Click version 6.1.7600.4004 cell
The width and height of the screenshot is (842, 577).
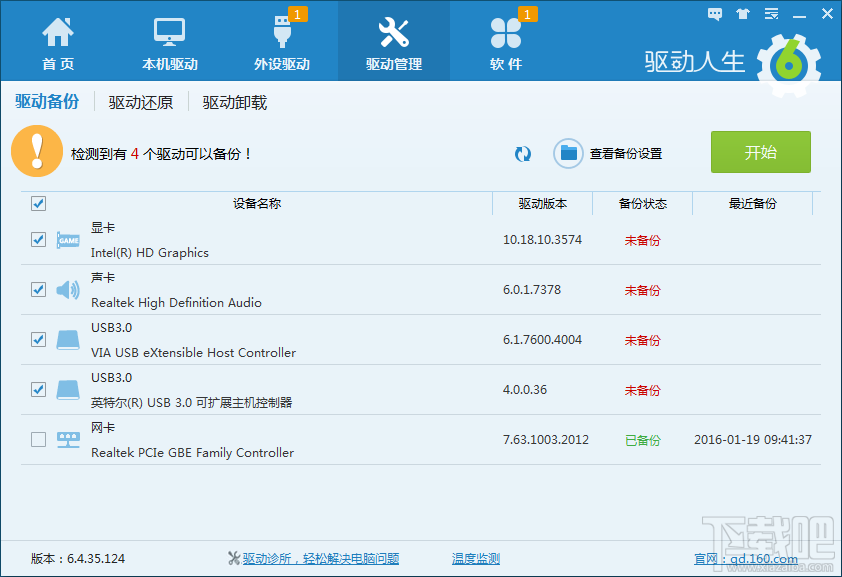click(542, 339)
